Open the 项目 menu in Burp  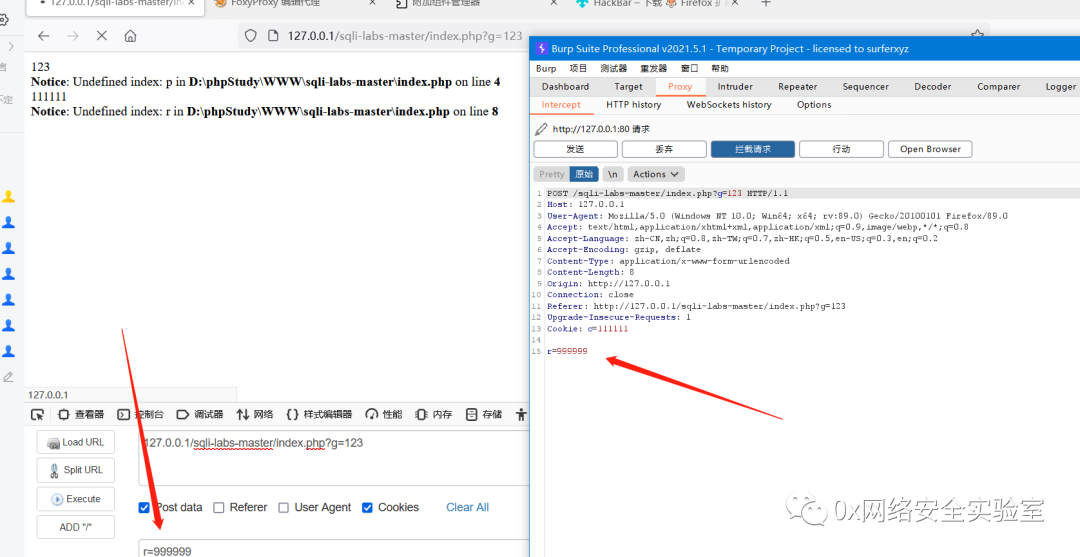click(579, 68)
